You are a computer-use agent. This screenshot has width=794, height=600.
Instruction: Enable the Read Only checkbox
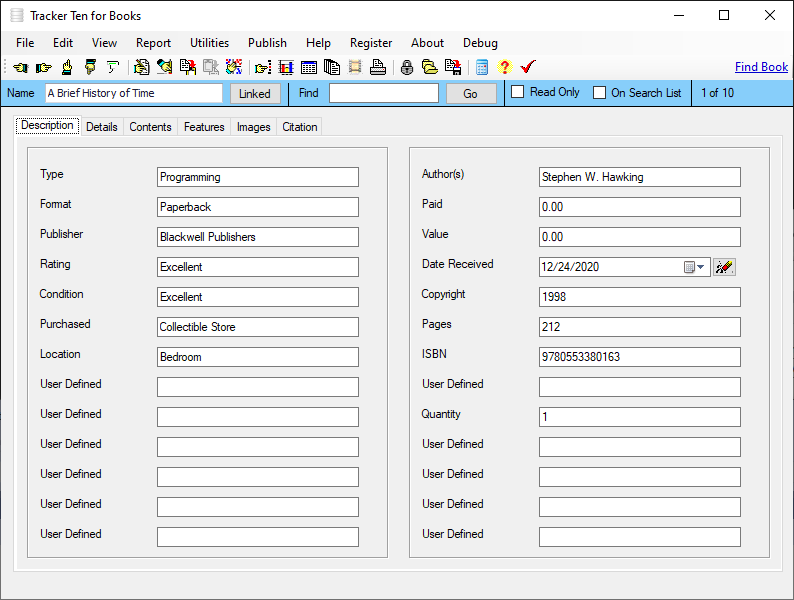pos(518,93)
